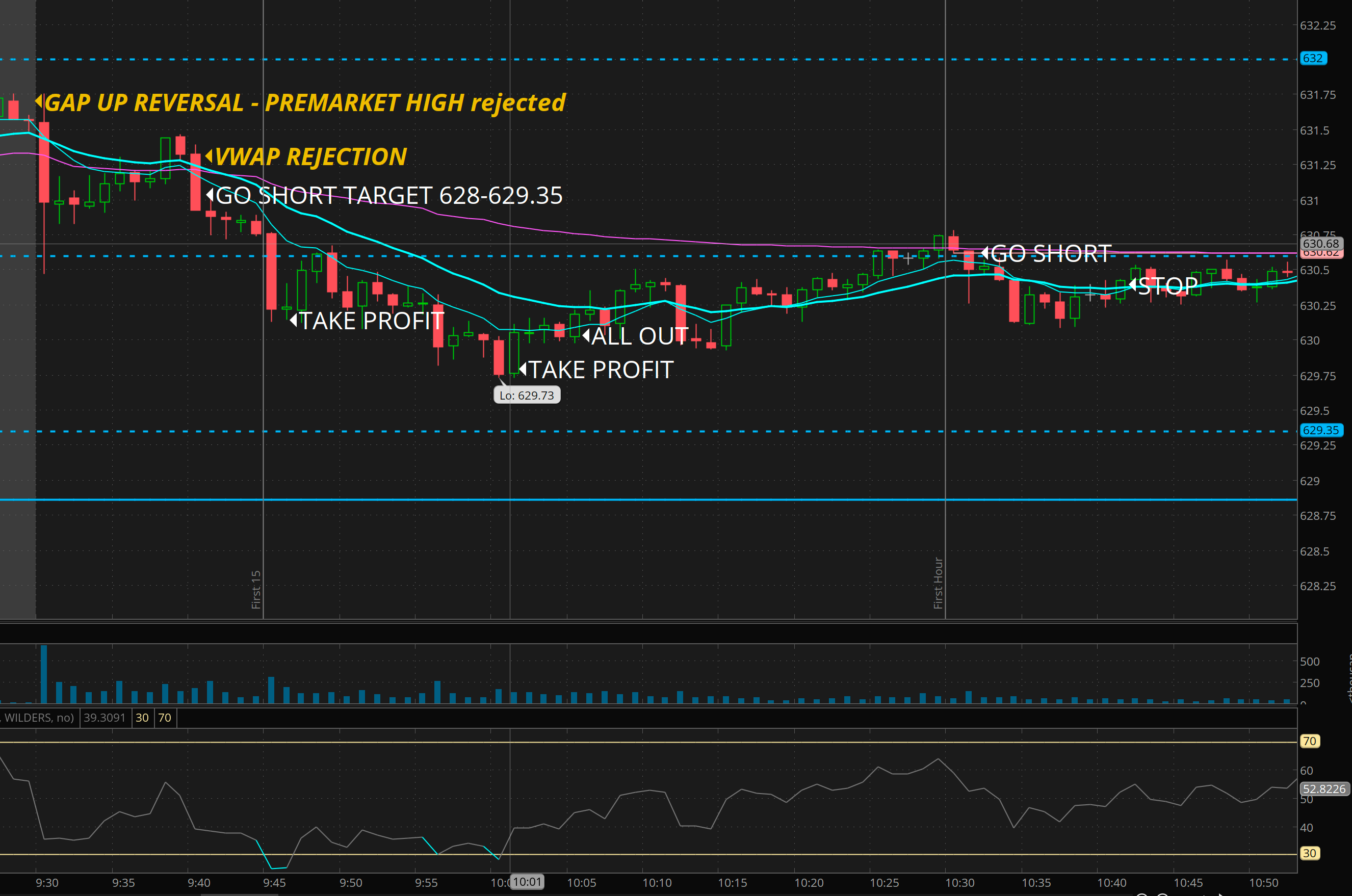Click the solid blue horizontal price line

click(x=629, y=499)
